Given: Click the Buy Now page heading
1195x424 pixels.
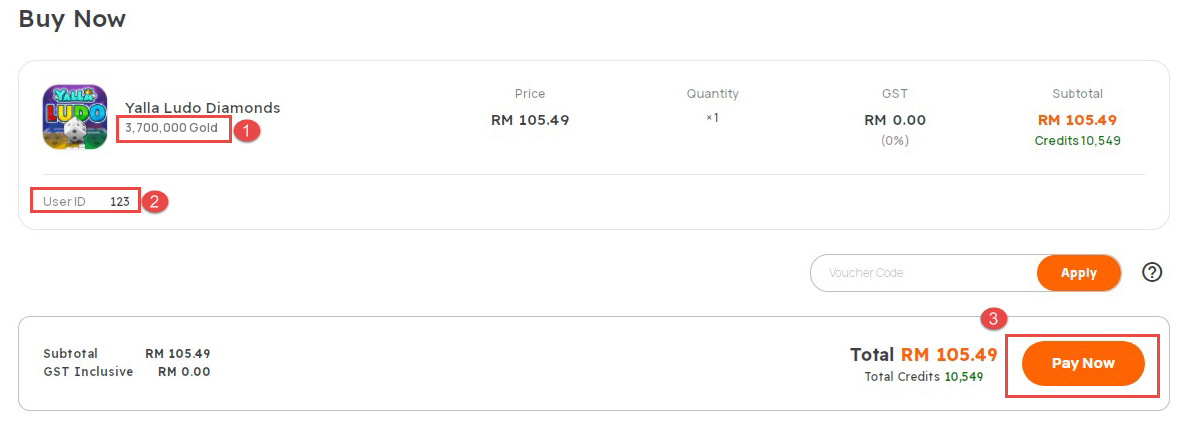Looking at the screenshot, I should click(x=72, y=18).
